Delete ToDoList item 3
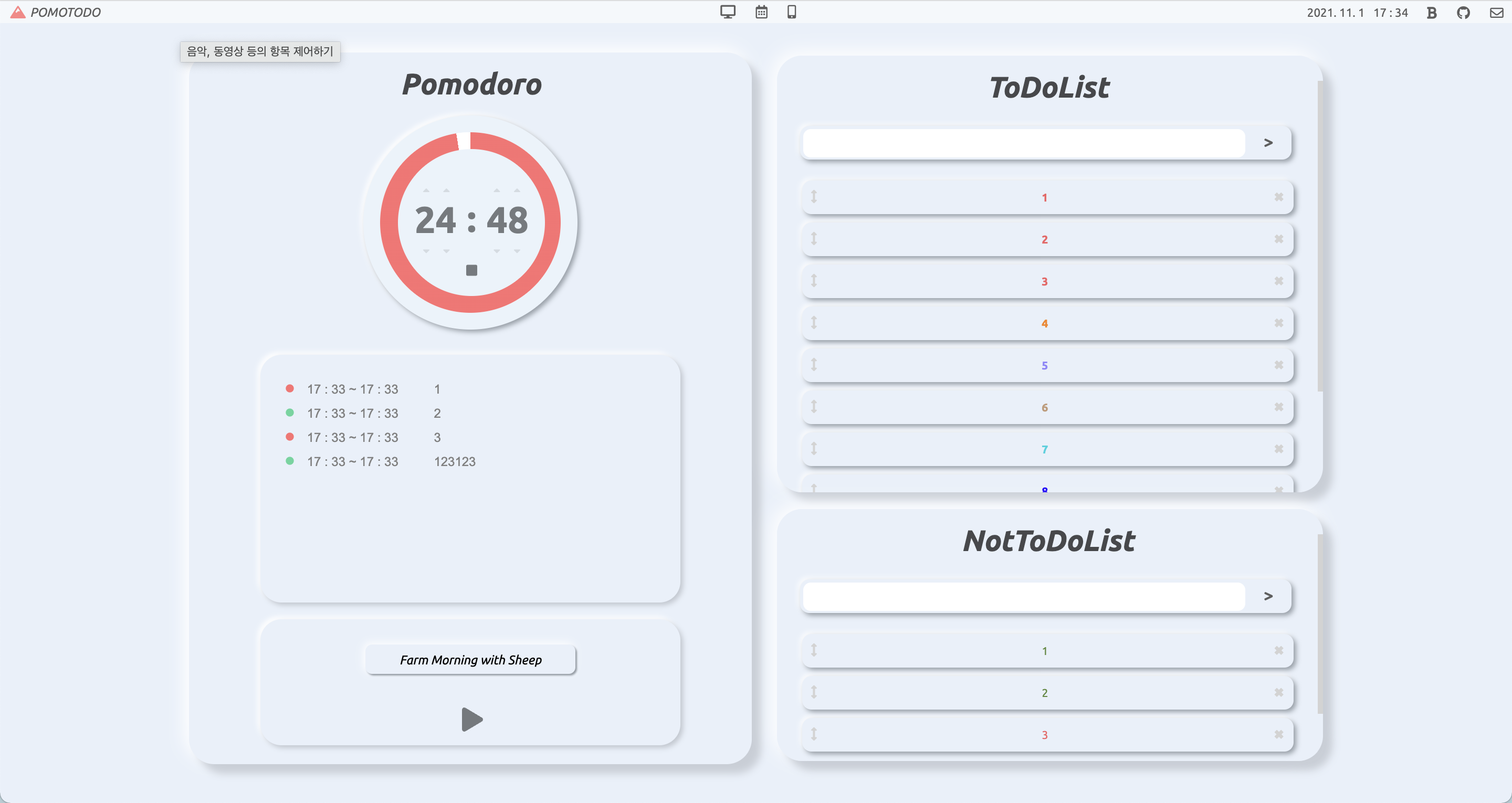 [x=1278, y=281]
